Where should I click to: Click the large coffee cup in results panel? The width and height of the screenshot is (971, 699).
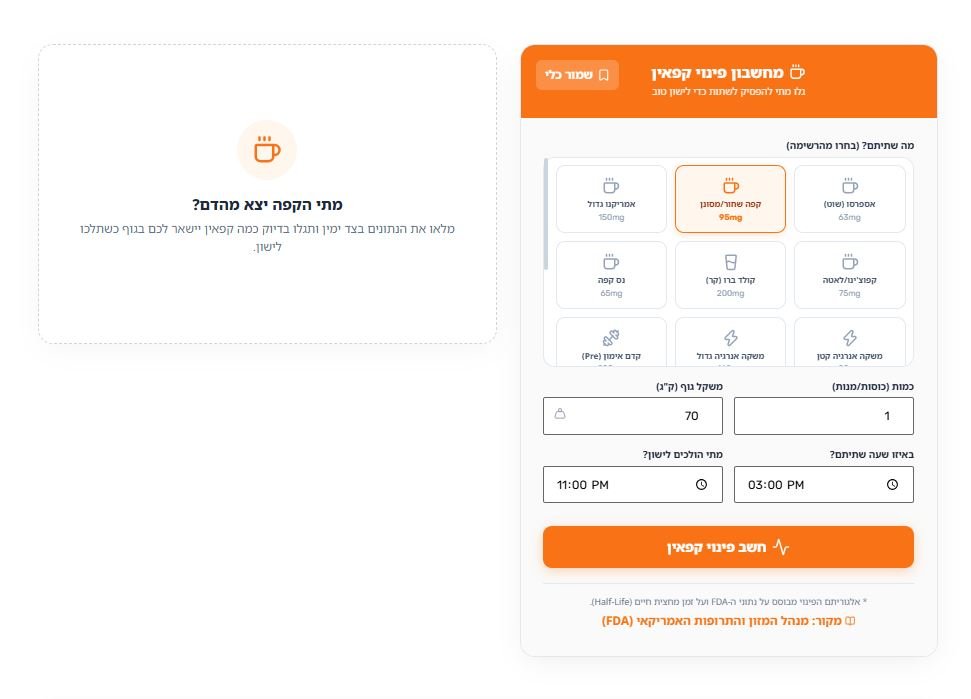pos(267,149)
